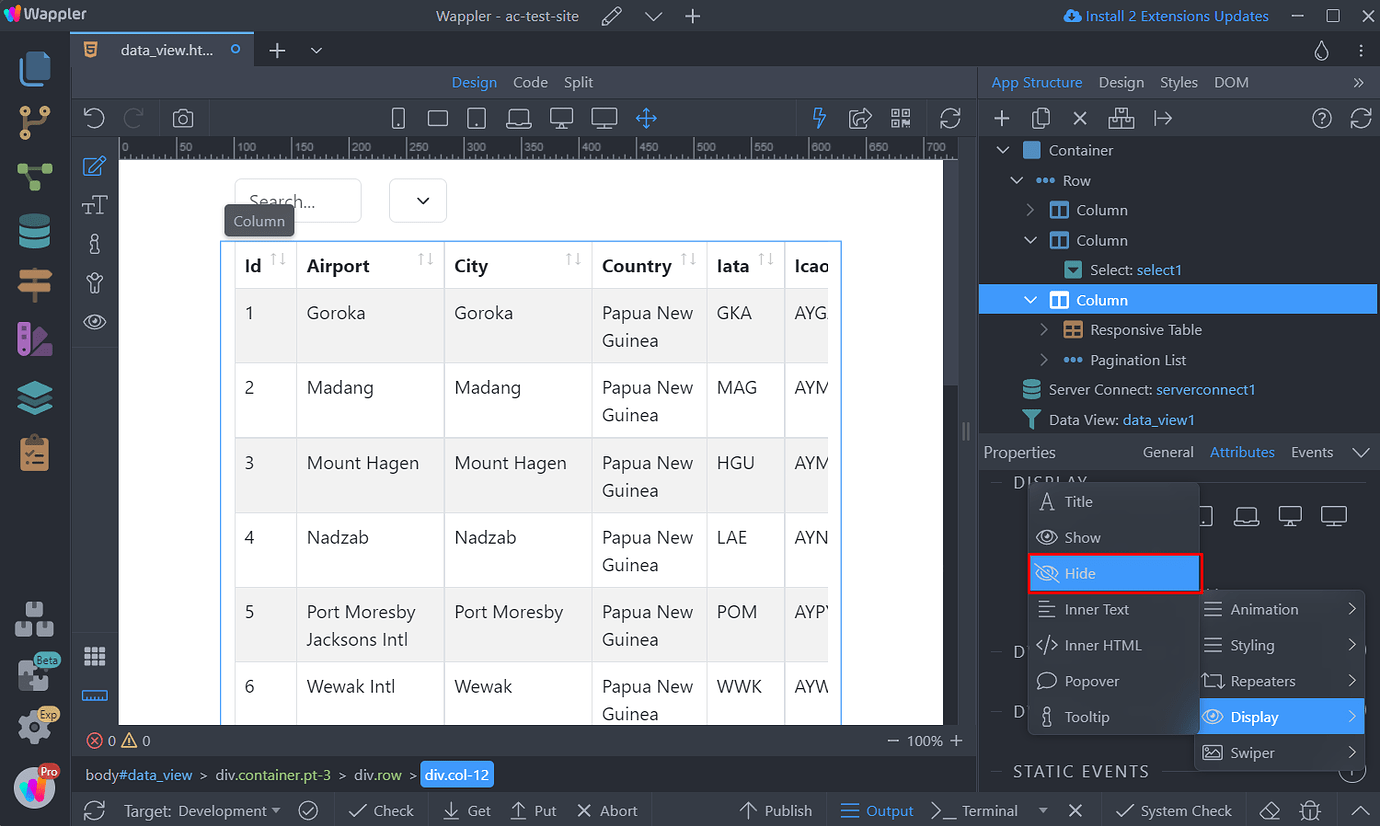Toggle the ruler icon at bottom left
Viewport: 1380px width, 826px height.
(x=95, y=696)
